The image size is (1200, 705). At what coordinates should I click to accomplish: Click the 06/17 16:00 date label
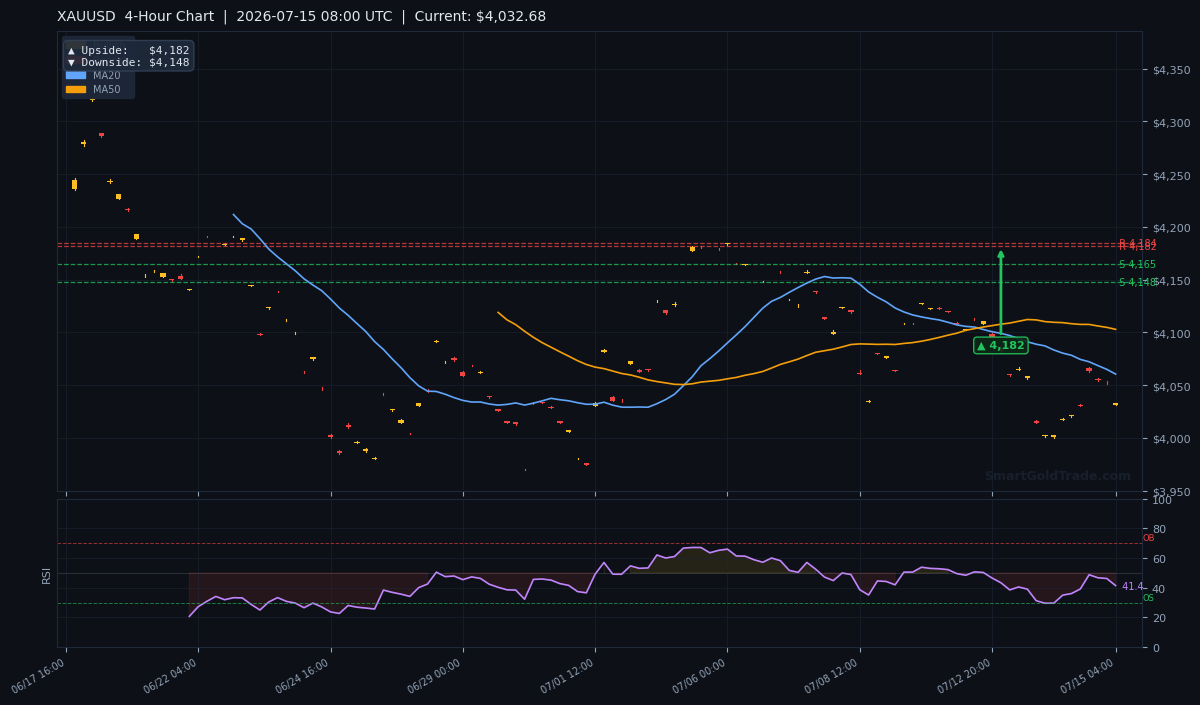(39, 676)
